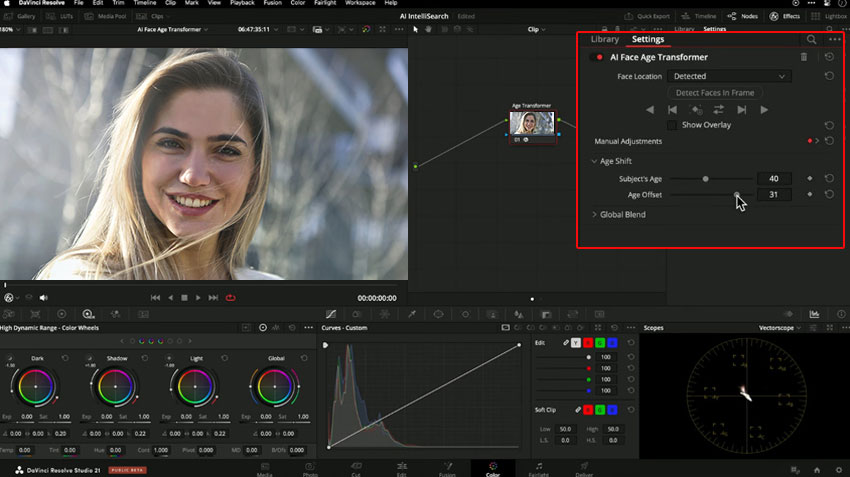Click the Shadow color wheel

(115, 386)
